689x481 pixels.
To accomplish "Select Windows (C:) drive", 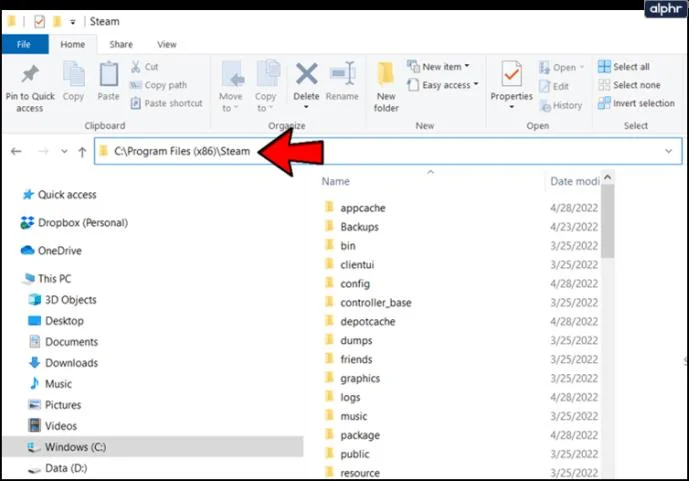I will click(153, 447).
